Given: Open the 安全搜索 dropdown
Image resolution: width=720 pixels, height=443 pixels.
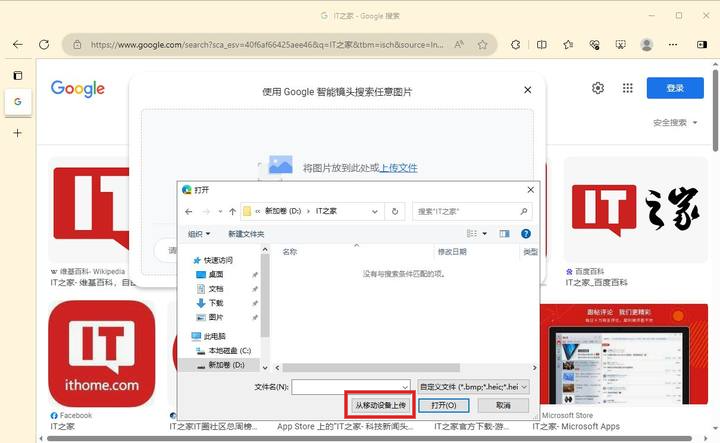Looking at the screenshot, I should point(675,123).
